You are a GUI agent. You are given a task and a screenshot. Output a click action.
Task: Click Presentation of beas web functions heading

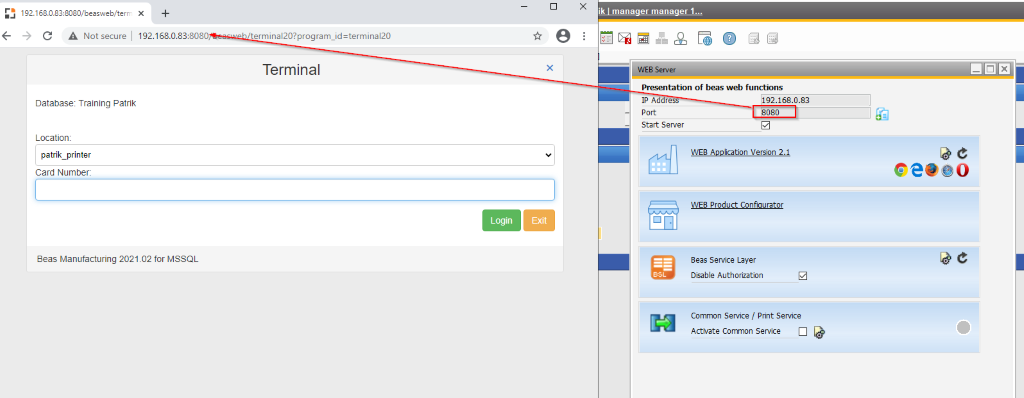pyautogui.click(x=712, y=87)
